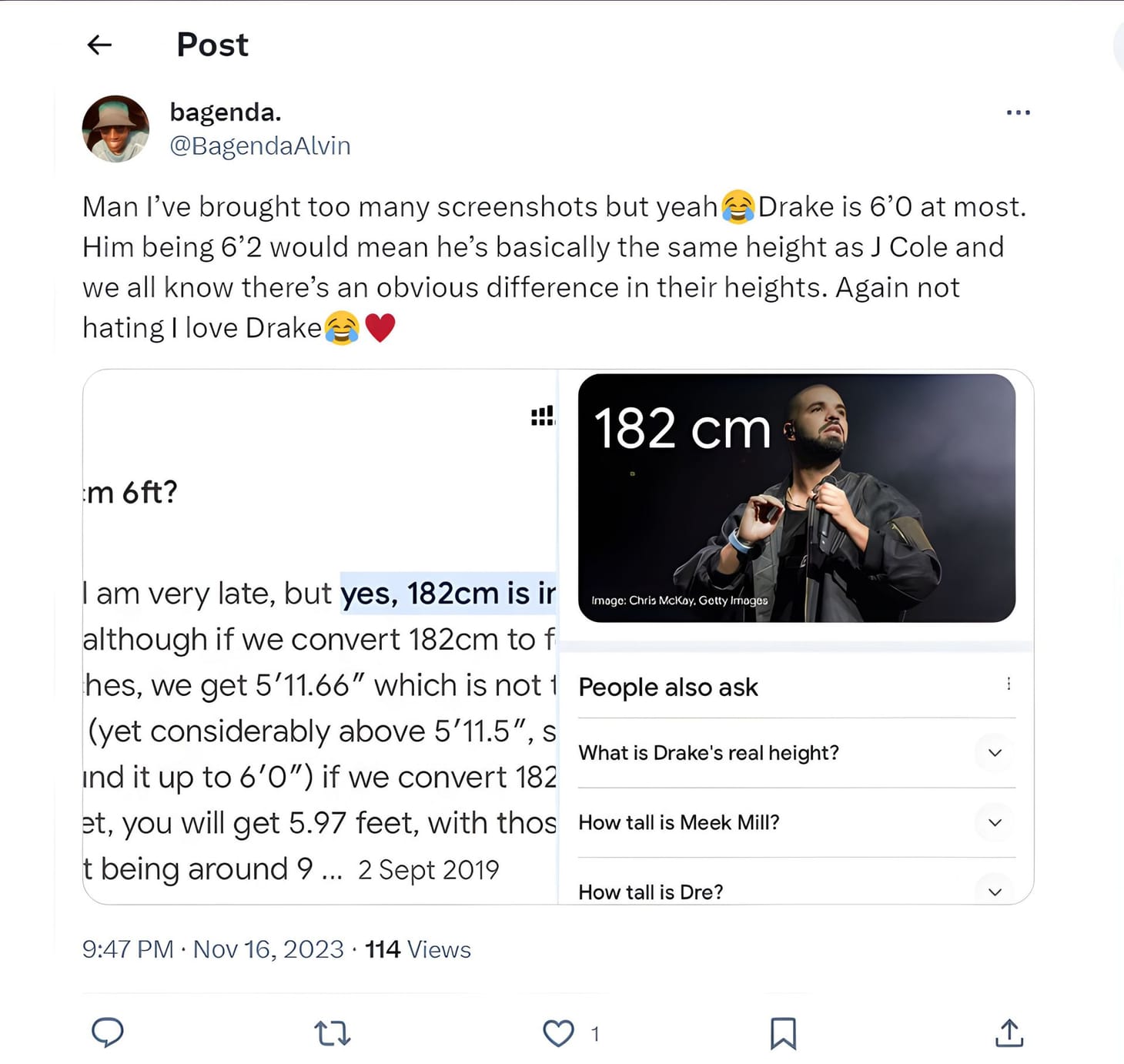Expand 'How tall is Dre?' question
This screenshot has height=1064, width=1124.
[994, 892]
